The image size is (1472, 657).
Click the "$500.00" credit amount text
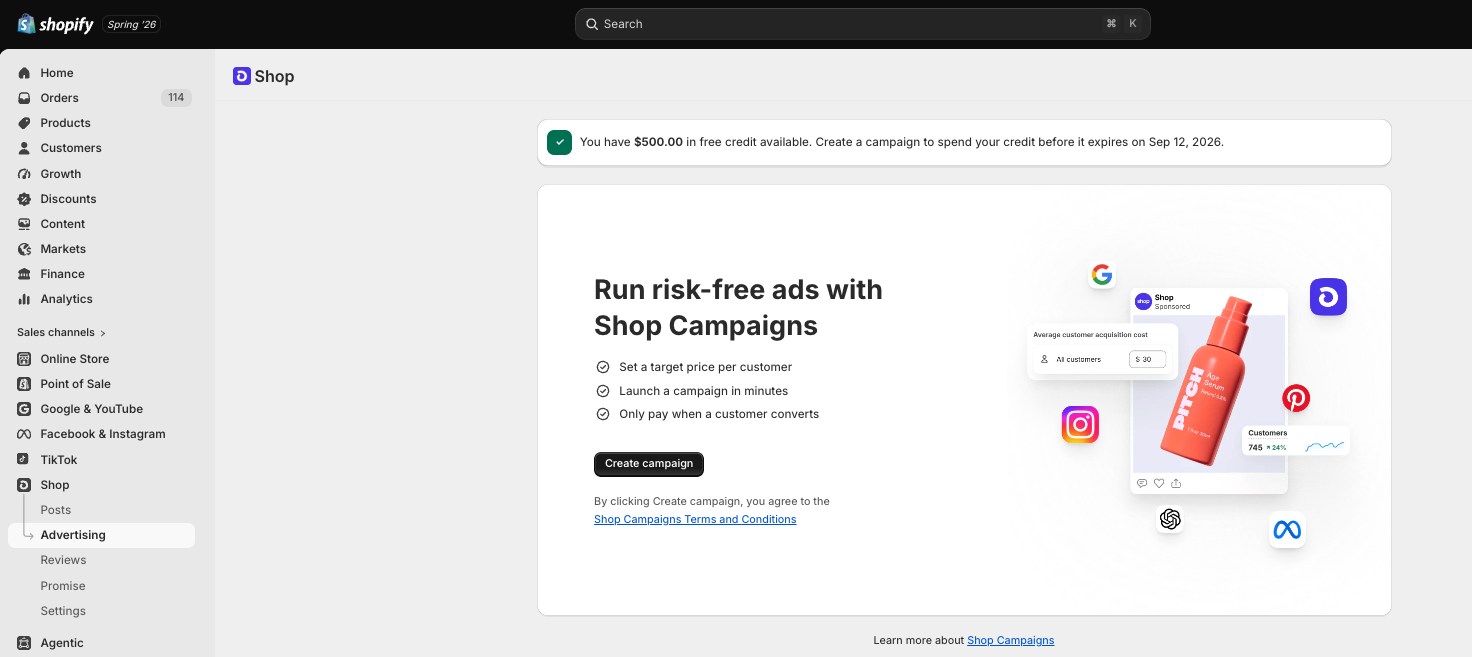pyautogui.click(x=658, y=142)
